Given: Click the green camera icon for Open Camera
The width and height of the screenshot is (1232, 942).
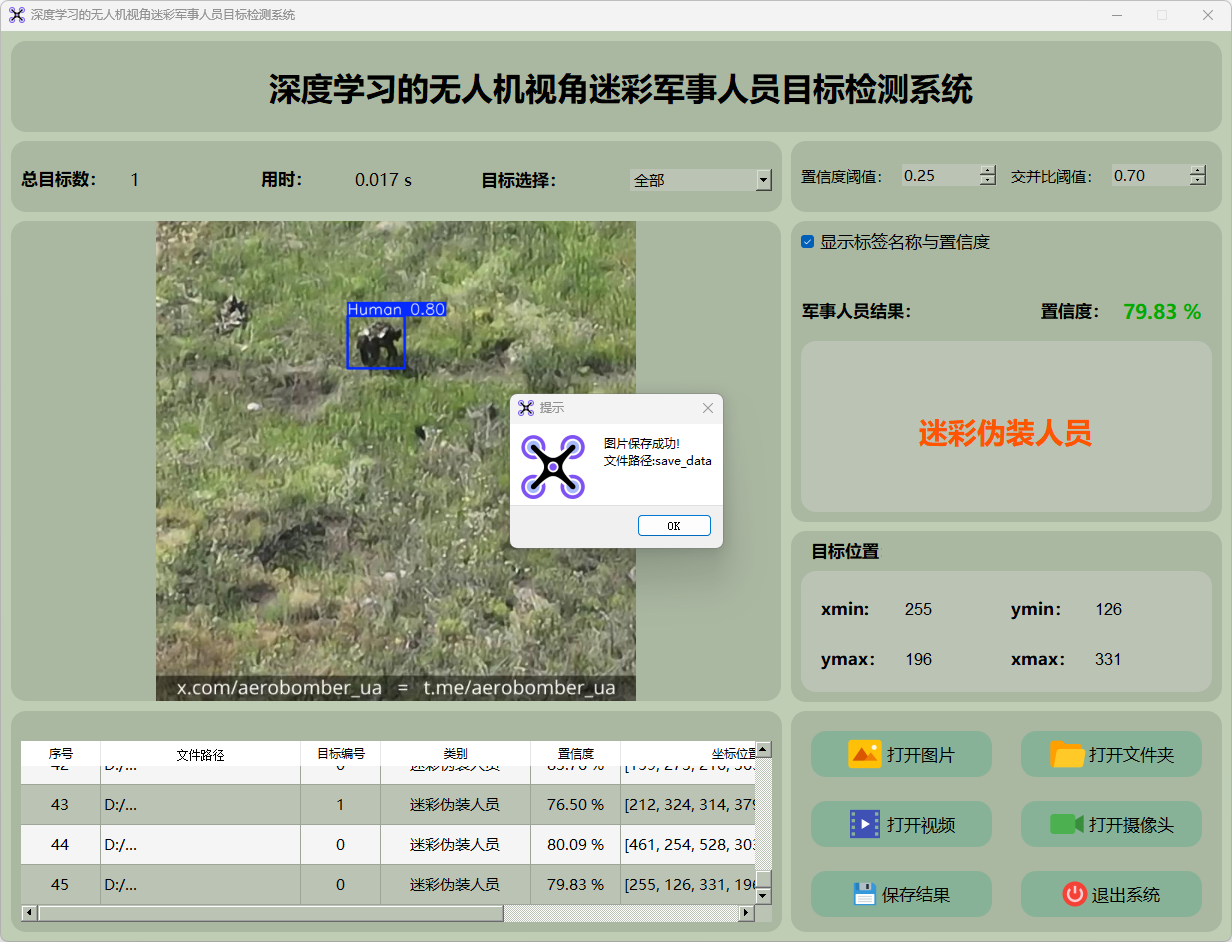Looking at the screenshot, I should pos(1067,824).
